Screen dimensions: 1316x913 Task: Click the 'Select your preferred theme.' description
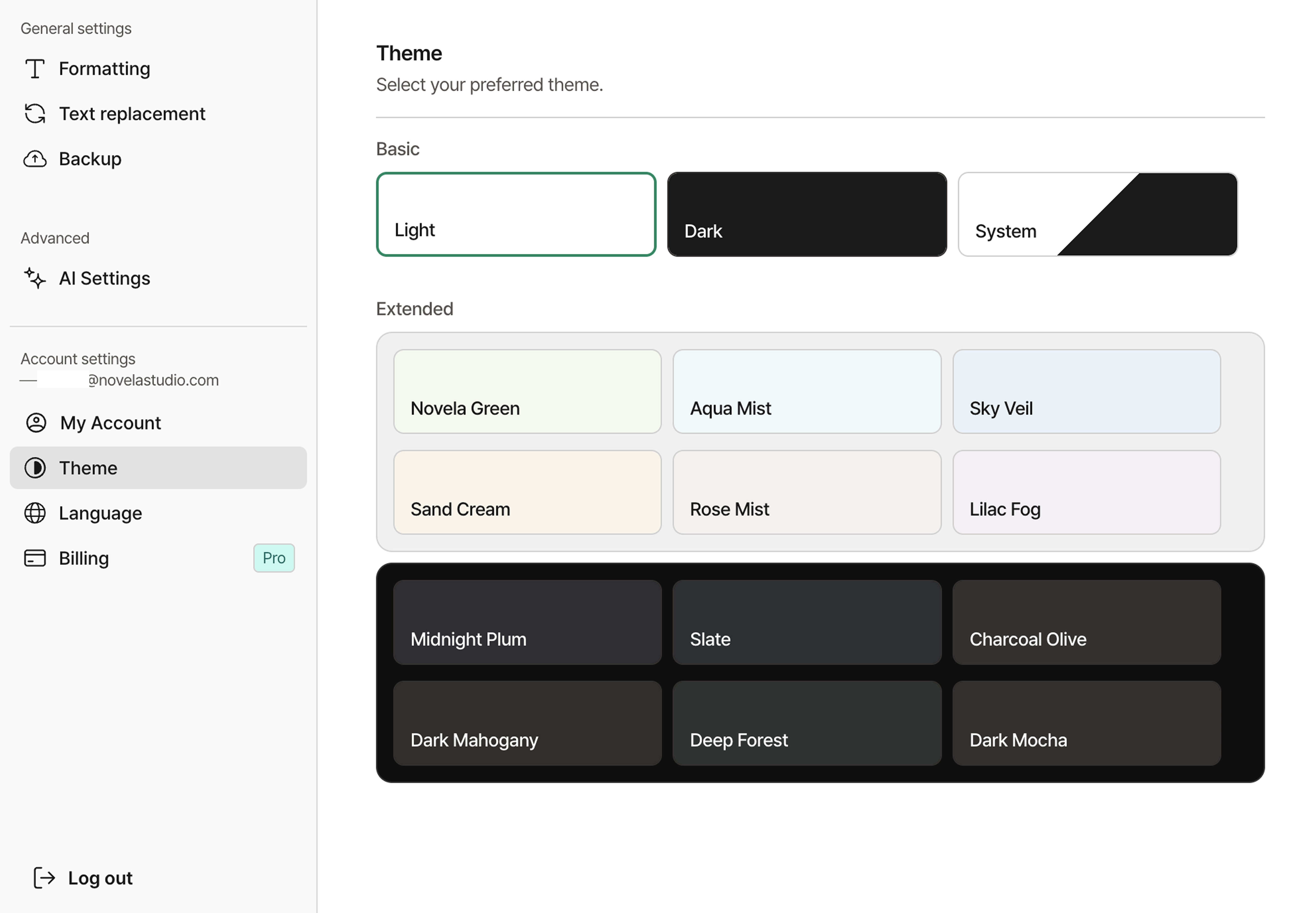coord(490,85)
